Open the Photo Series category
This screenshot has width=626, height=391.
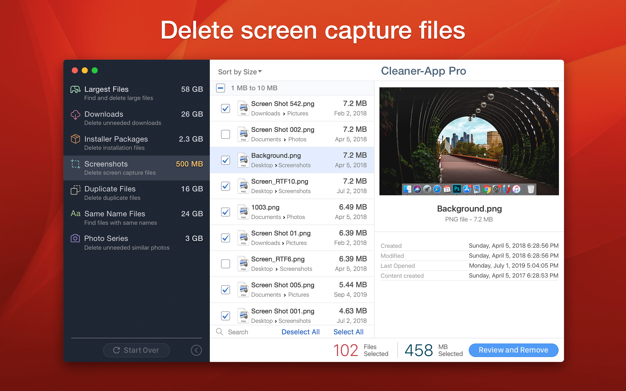coord(137,242)
